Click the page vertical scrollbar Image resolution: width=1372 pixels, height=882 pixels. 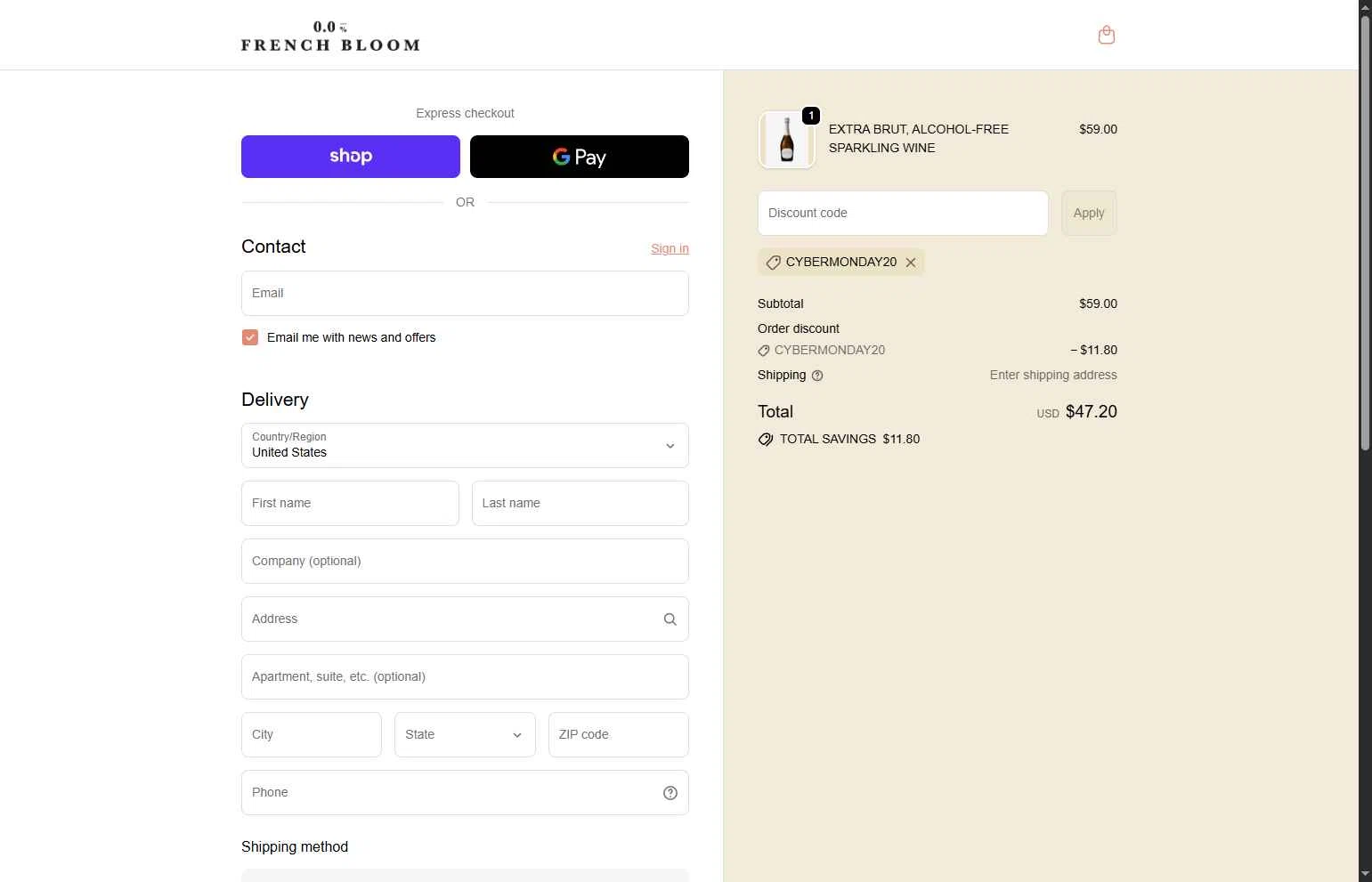[x=1365, y=231]
